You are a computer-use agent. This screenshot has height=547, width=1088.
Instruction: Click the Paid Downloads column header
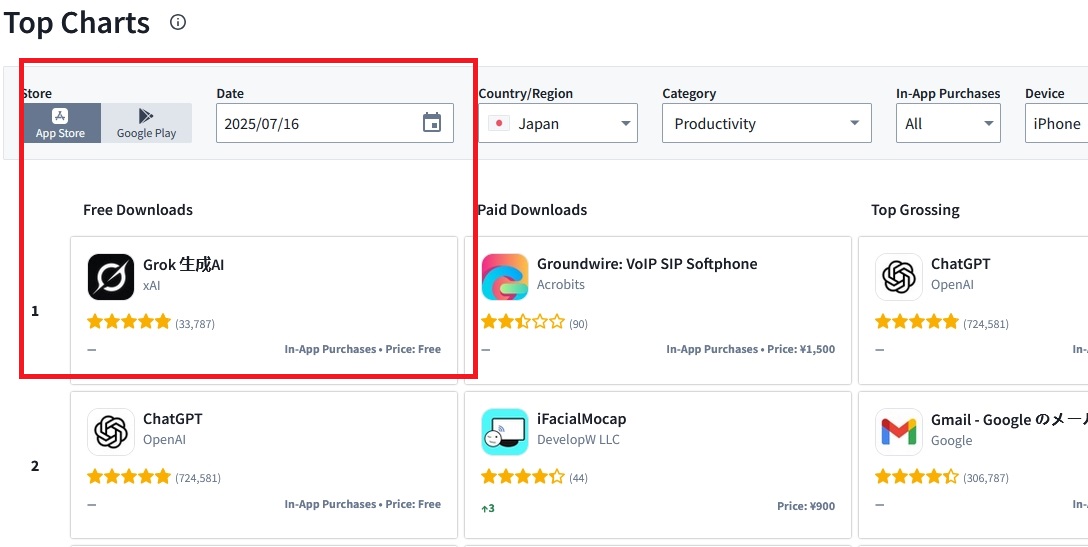(x=532, y=210)
